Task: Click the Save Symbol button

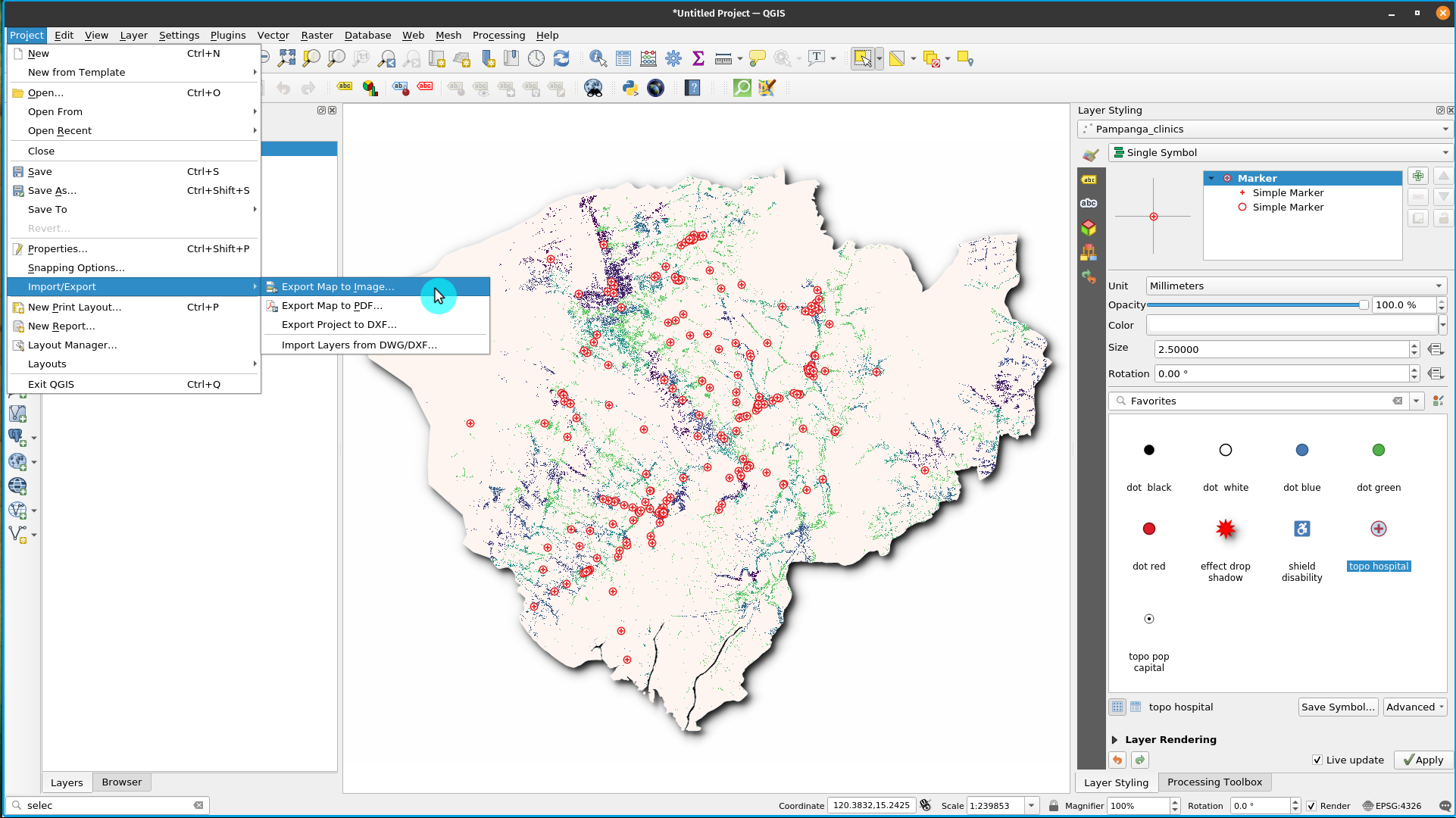Action: 1337,707
